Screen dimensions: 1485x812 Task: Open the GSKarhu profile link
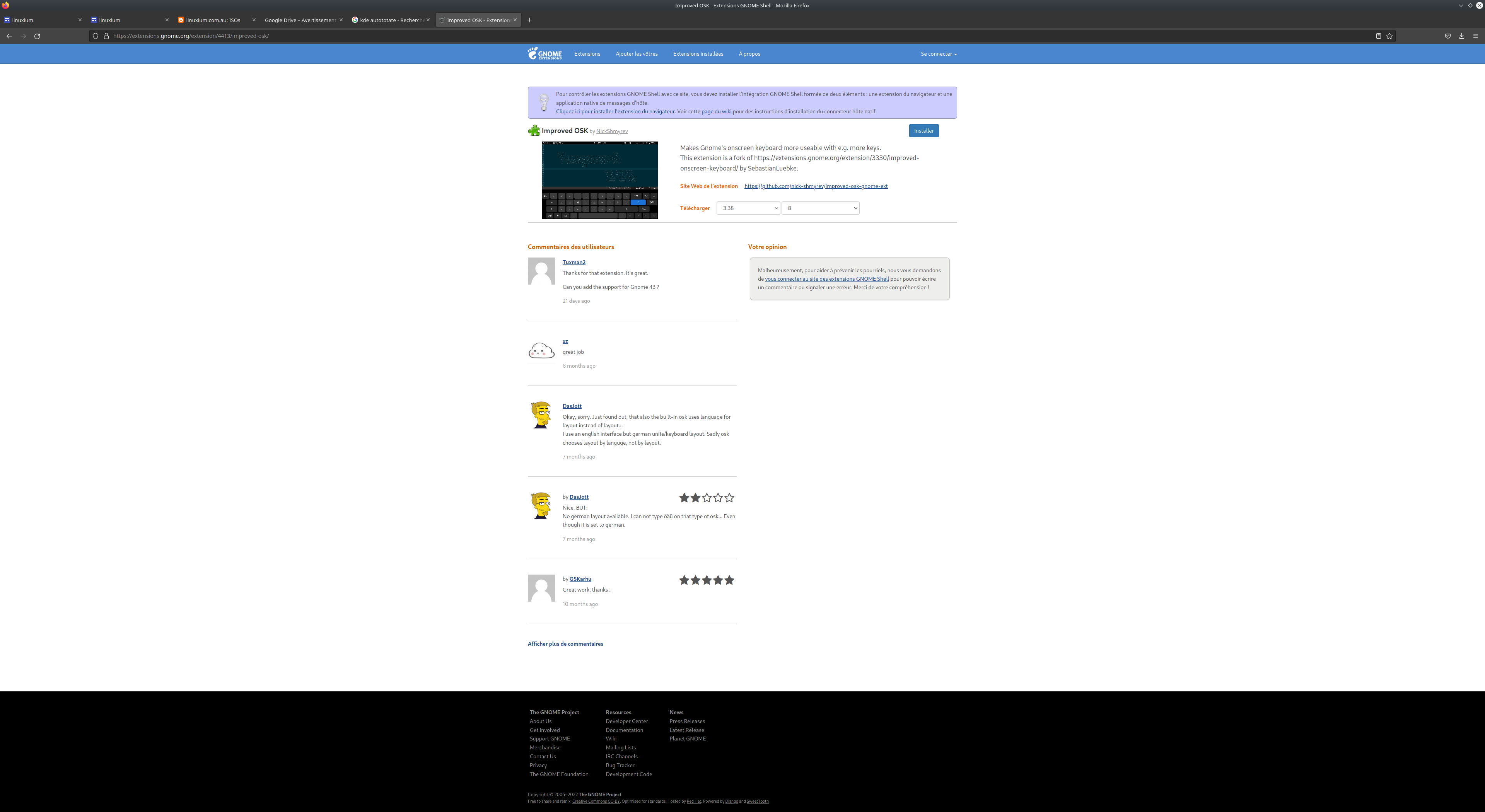(580, 578)
